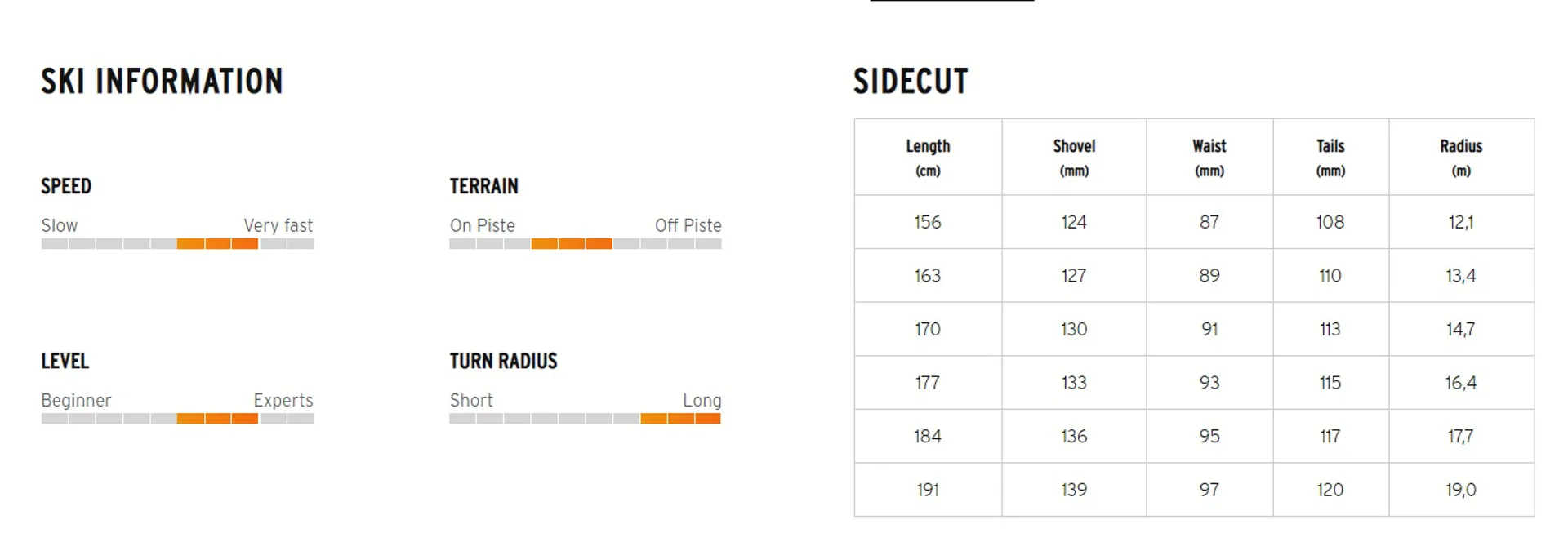Select the Length (cm) column header
Screen dimensions: 1568x542
point(928,157)
